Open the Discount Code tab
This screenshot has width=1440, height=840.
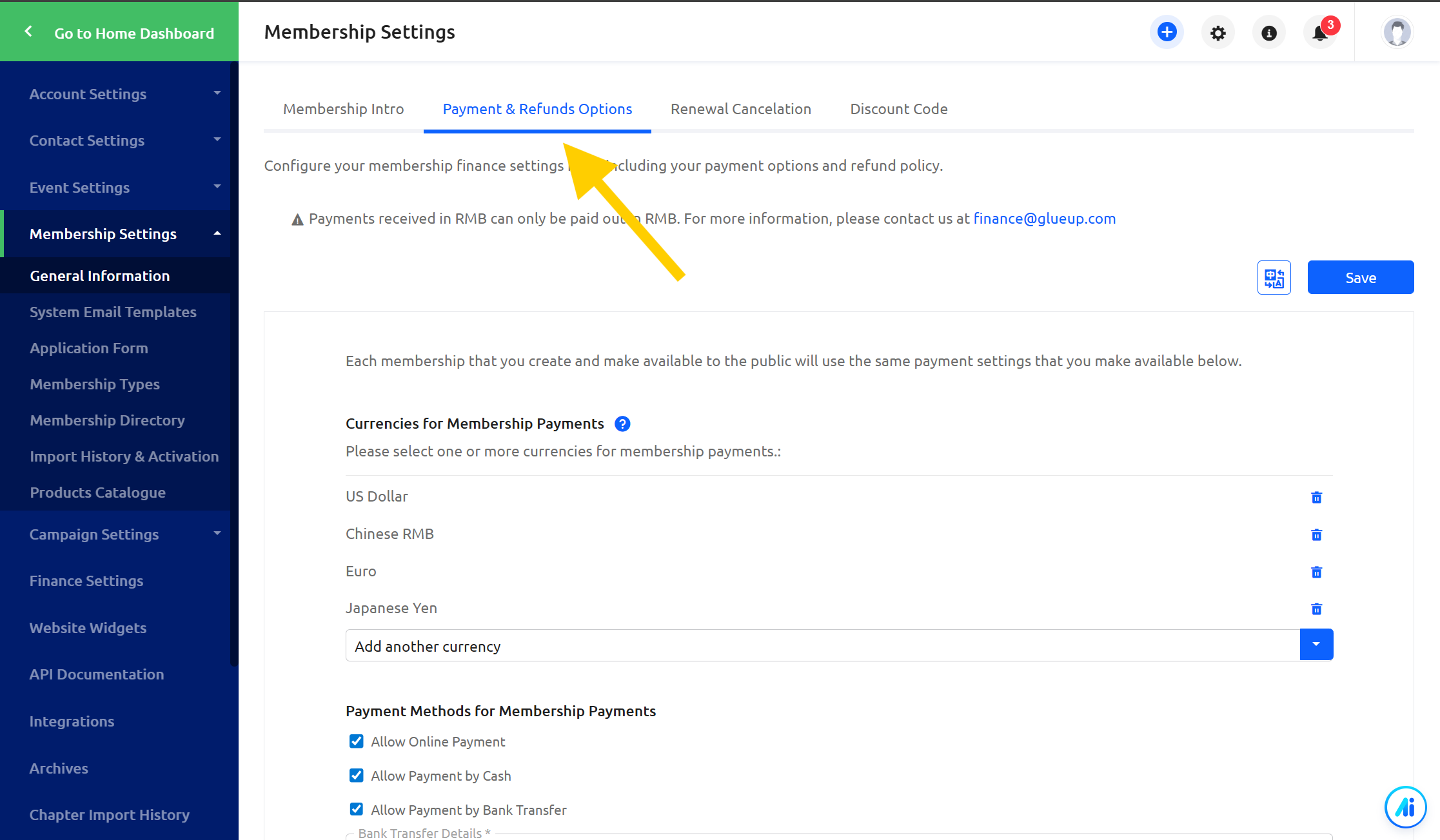898,109
